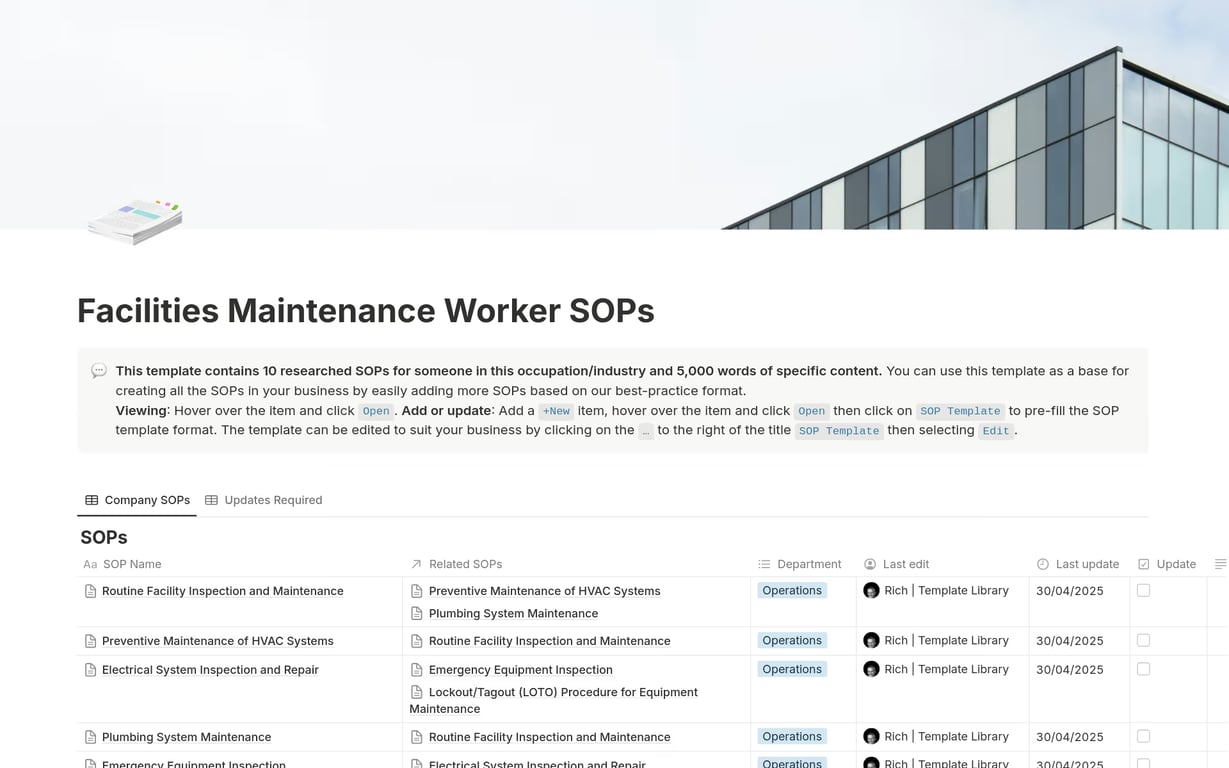1229x768 pixels.
Task: Click avatar in Preventive Maintenance HVAC row
Action: click(871, 640)
